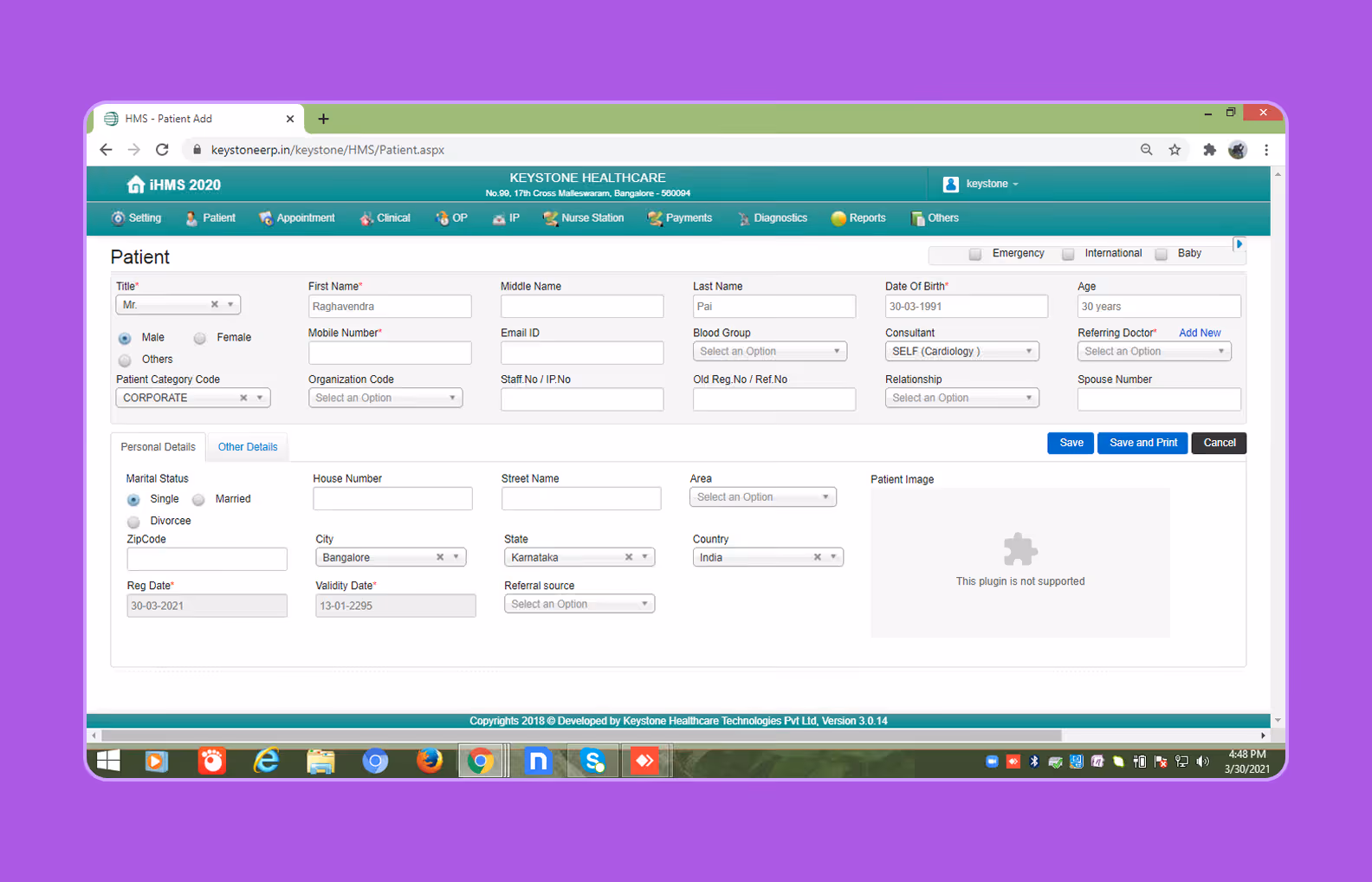The image size is (1372, 882).
Task: Open a new browser tab
Action: pos(323,119)
